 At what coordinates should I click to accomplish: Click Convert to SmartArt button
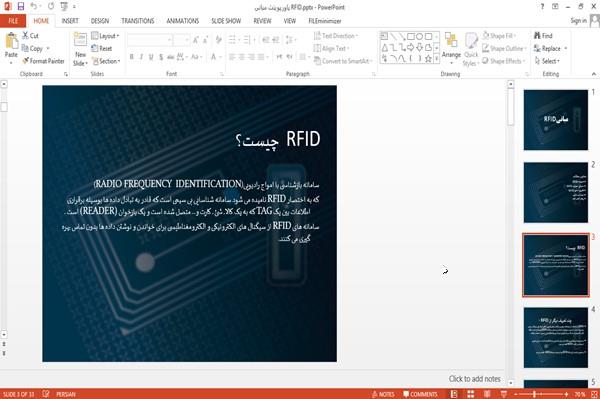click(x=342, y=61)
